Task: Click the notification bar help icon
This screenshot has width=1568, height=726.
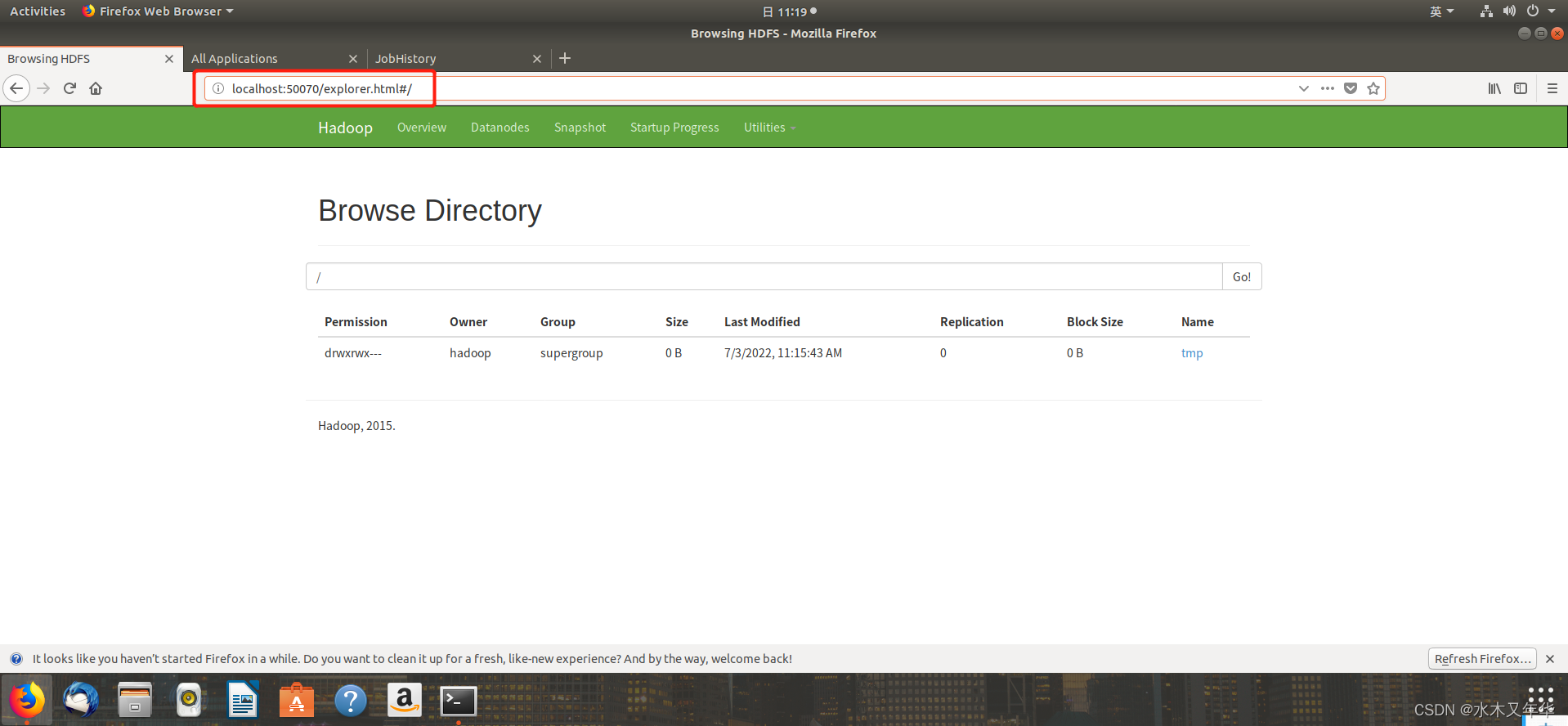Action: (x=16, y=659)
